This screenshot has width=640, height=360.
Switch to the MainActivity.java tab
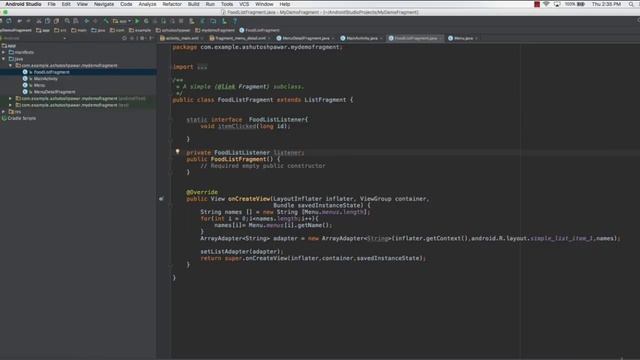point(362,38)
